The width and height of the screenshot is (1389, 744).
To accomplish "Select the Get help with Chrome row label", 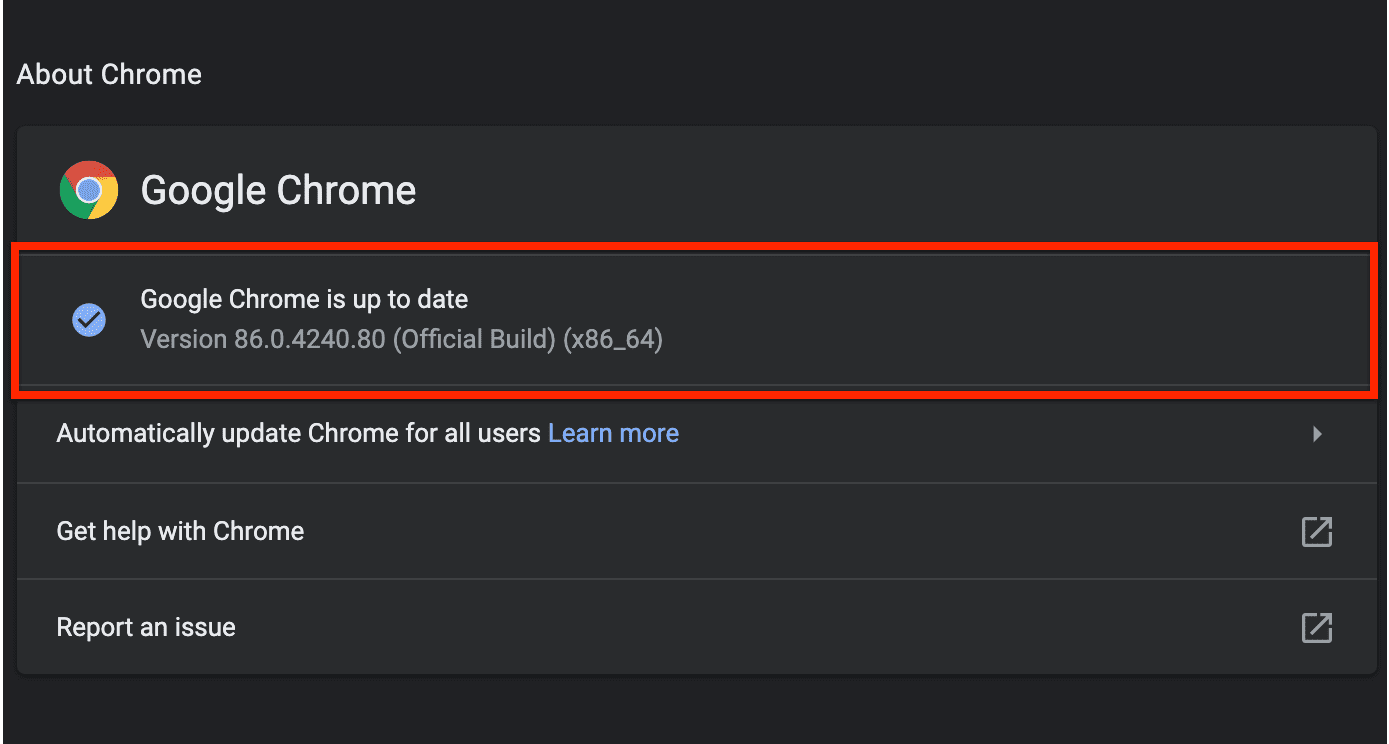I will (180, 531).
